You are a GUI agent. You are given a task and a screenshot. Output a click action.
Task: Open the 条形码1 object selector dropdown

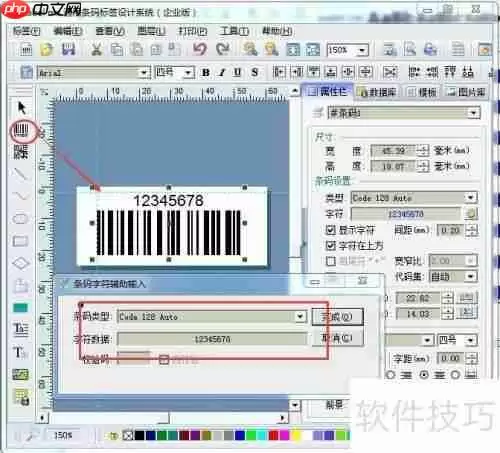pos(473,113)
